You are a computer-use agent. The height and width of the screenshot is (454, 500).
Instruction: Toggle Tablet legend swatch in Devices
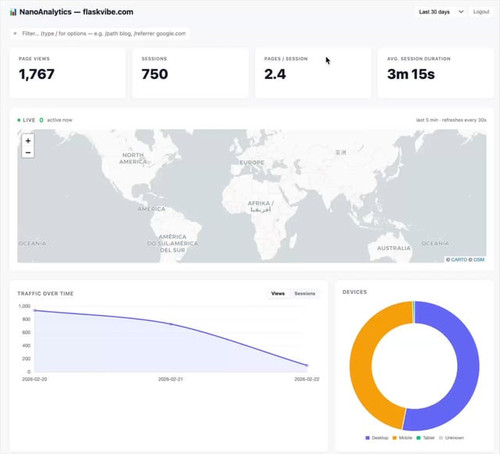coord(419,438)
